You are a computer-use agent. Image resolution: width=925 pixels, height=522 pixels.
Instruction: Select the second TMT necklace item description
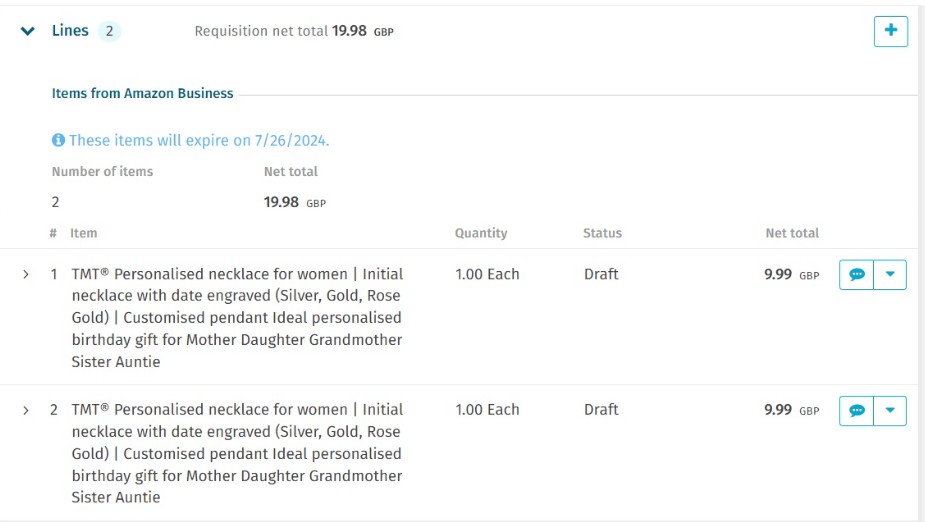[x=237, y=454]
